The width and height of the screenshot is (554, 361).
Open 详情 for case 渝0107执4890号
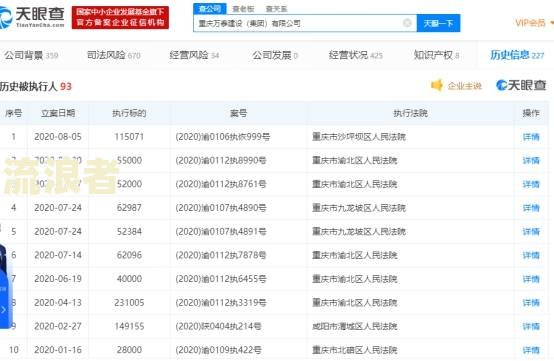click(x=531, y=208)
